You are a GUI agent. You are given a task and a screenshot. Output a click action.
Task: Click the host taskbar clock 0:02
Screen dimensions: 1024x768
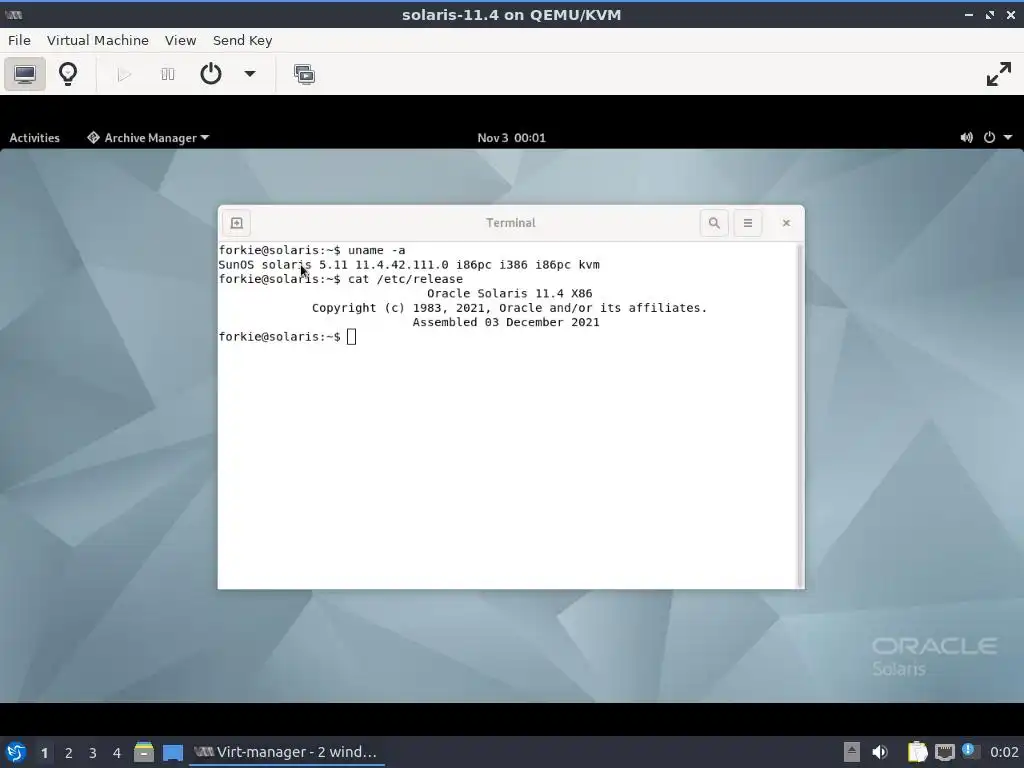pos(1004,752)
